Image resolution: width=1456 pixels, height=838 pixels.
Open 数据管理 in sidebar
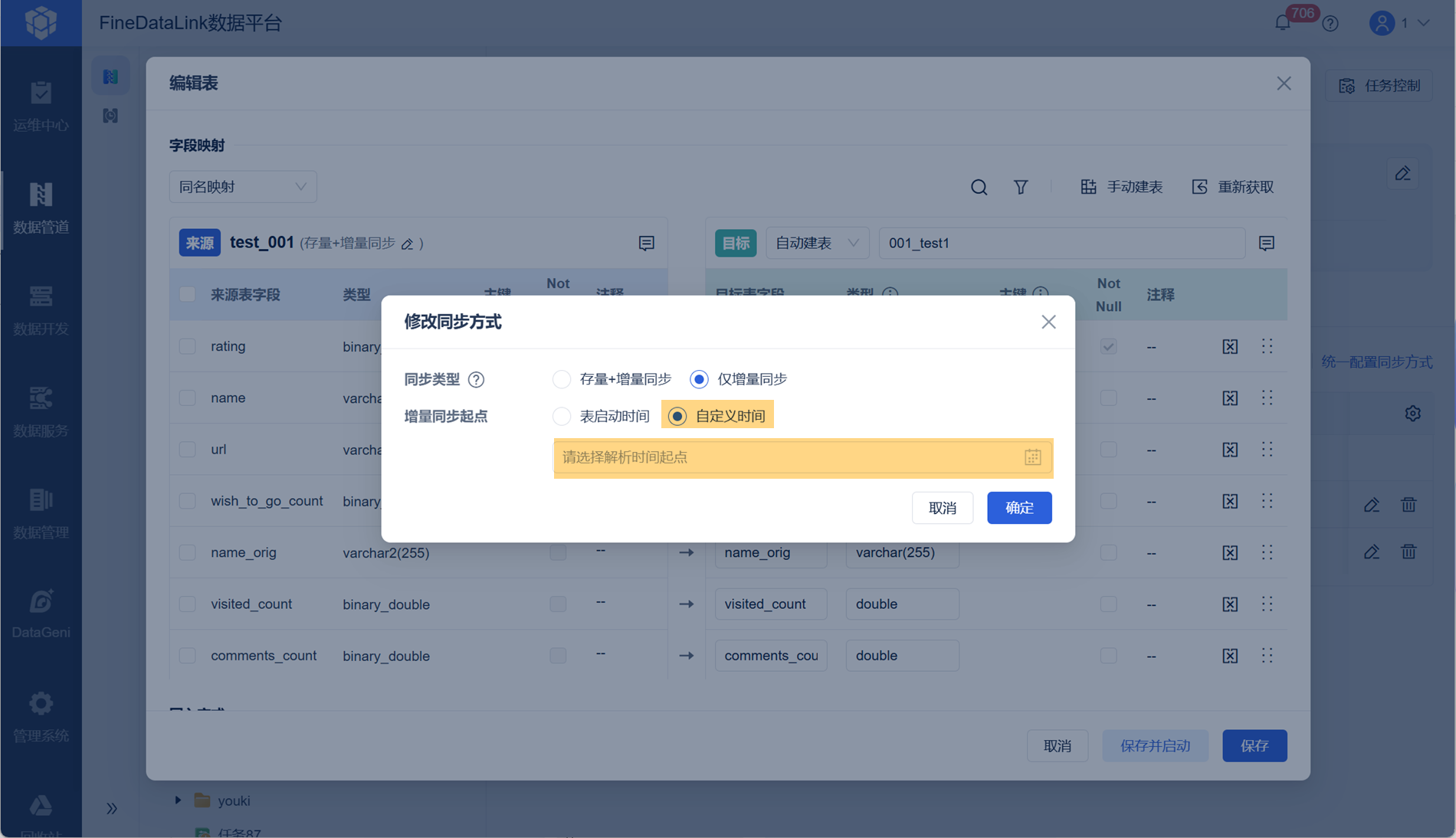click(x=41, y=514)
